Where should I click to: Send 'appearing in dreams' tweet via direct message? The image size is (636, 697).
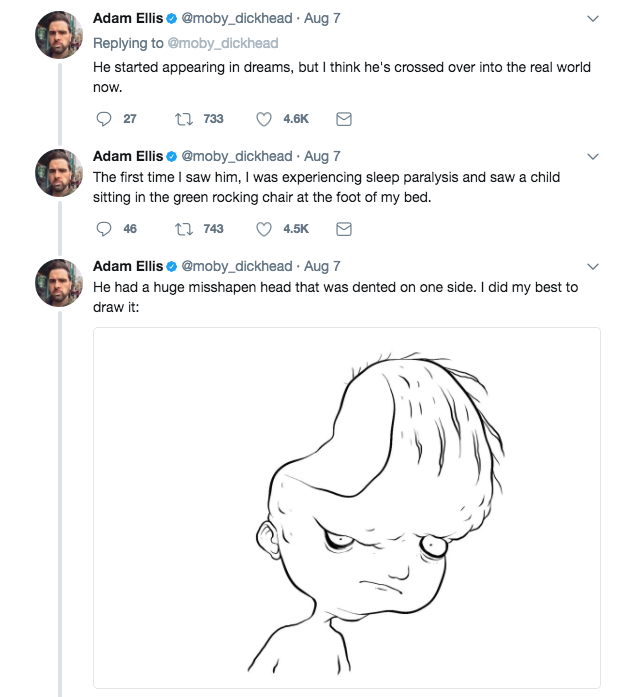343,119
